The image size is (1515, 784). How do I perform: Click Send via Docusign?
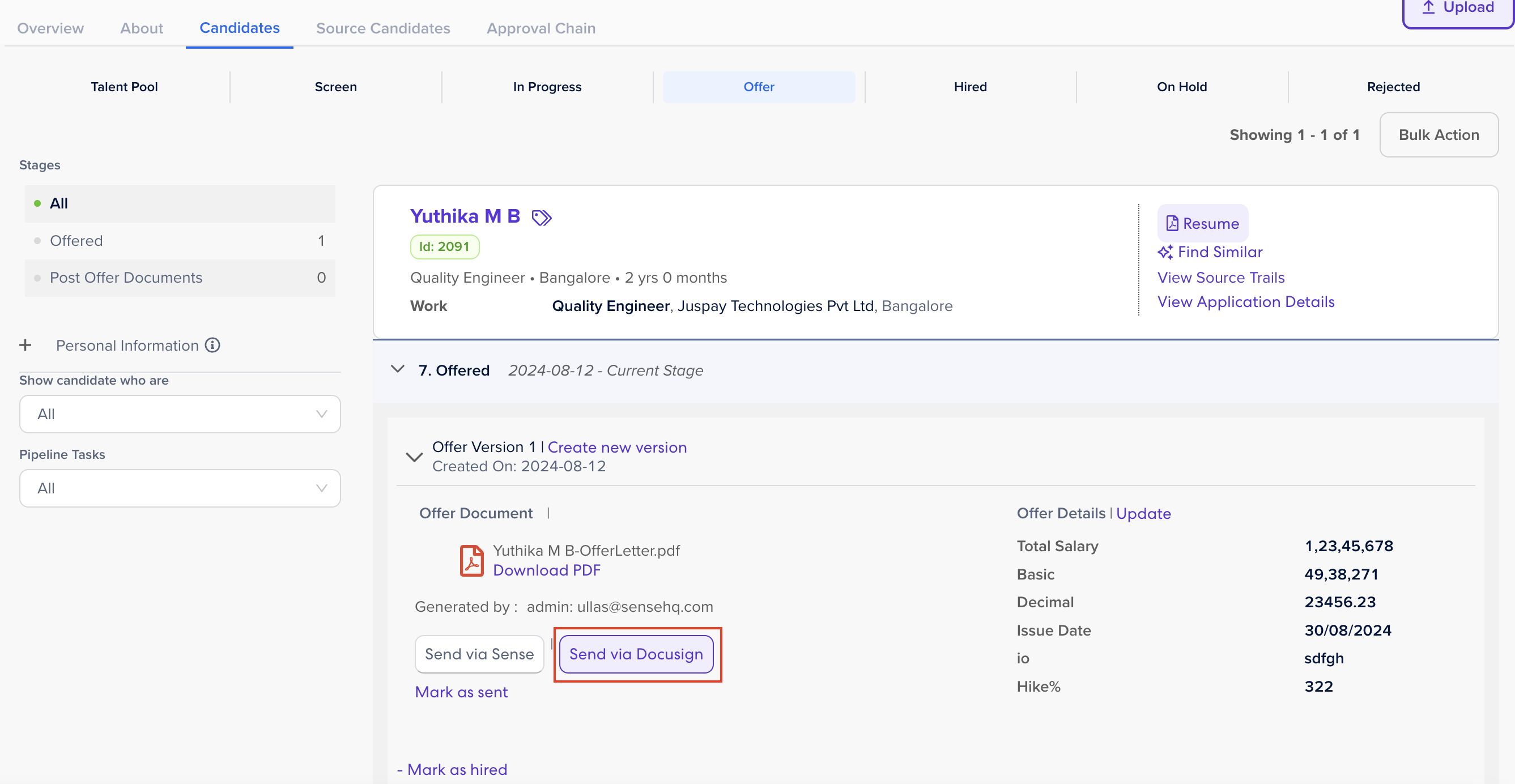(637, 654)
